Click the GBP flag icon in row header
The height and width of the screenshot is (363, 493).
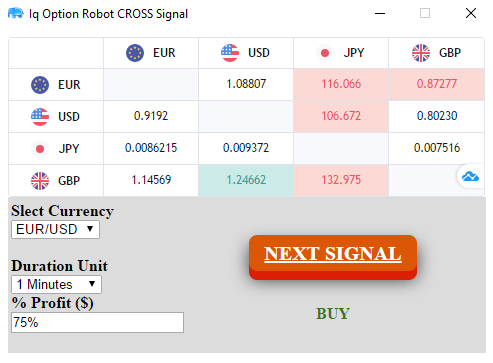pos(40,181)
